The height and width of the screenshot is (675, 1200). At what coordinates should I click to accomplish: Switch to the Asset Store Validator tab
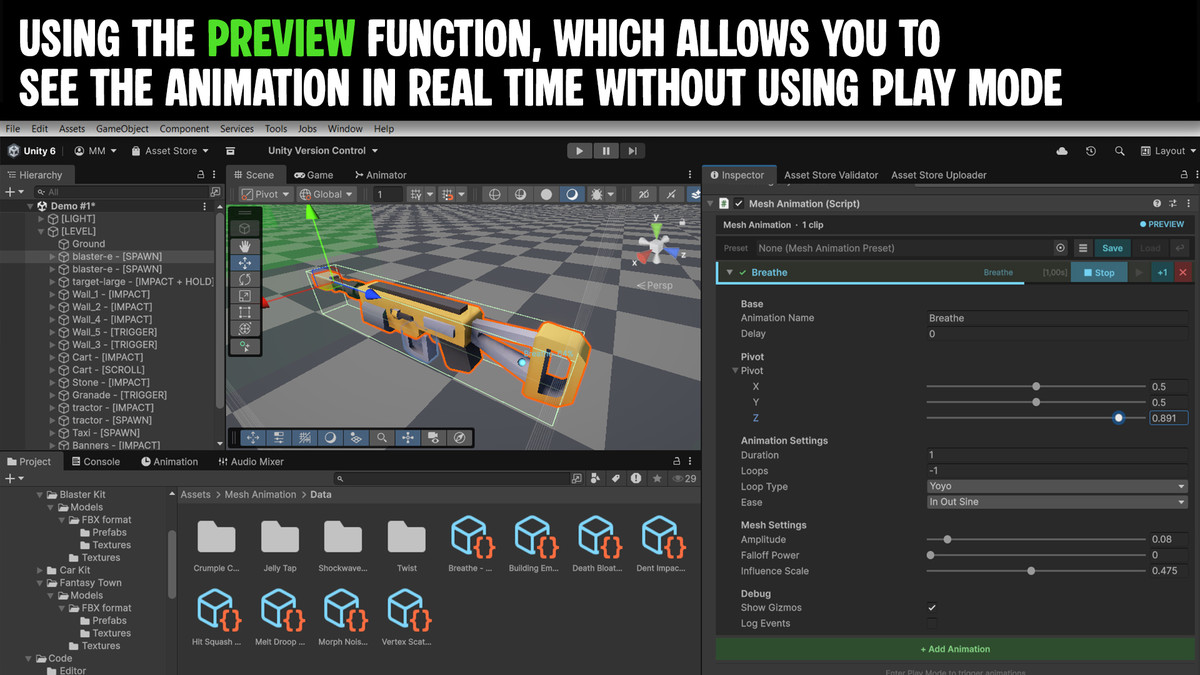(x=831, y=175)
